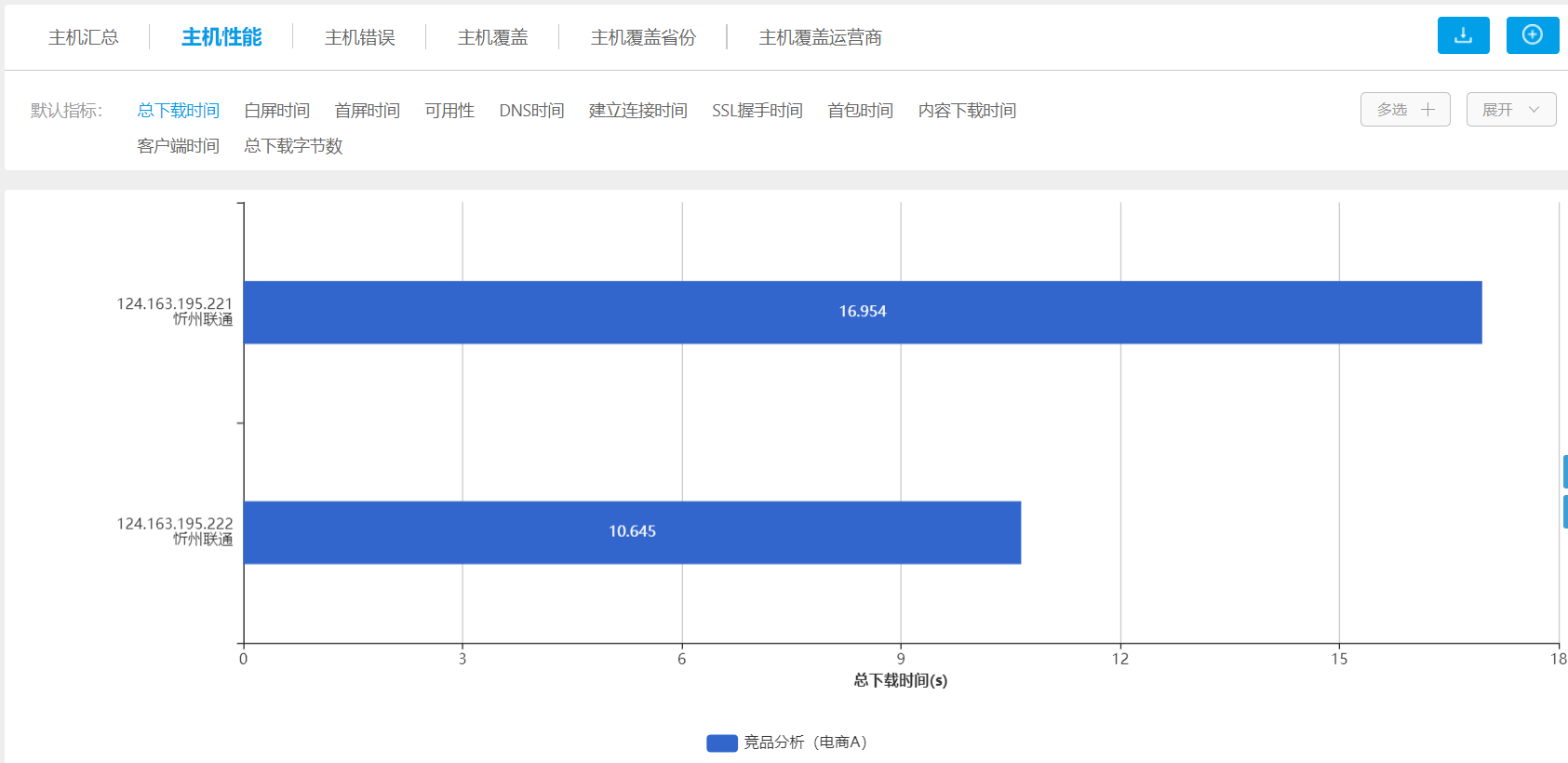1568x763 pixels.
Task: Expand the 展开 dropdown
Action: coord(1510,110)
